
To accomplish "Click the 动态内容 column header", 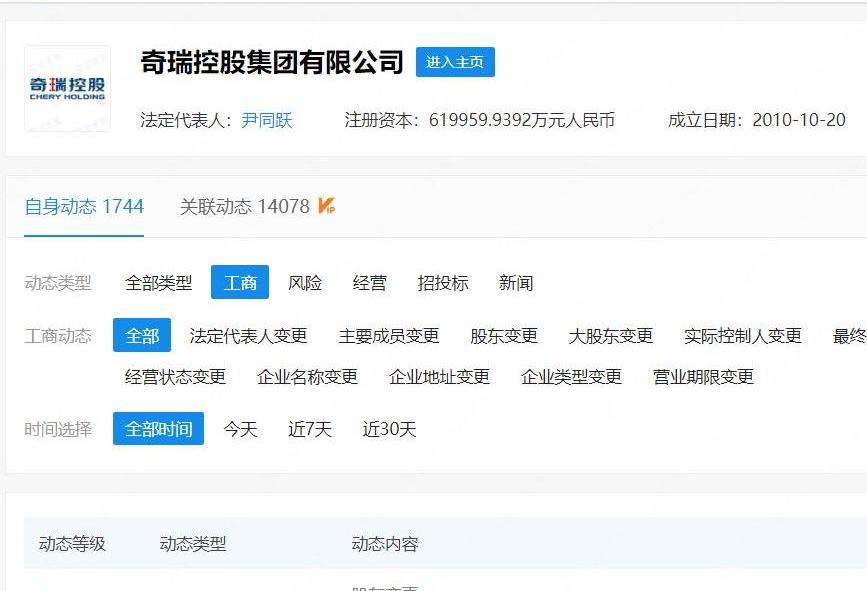I will point(385,543).
